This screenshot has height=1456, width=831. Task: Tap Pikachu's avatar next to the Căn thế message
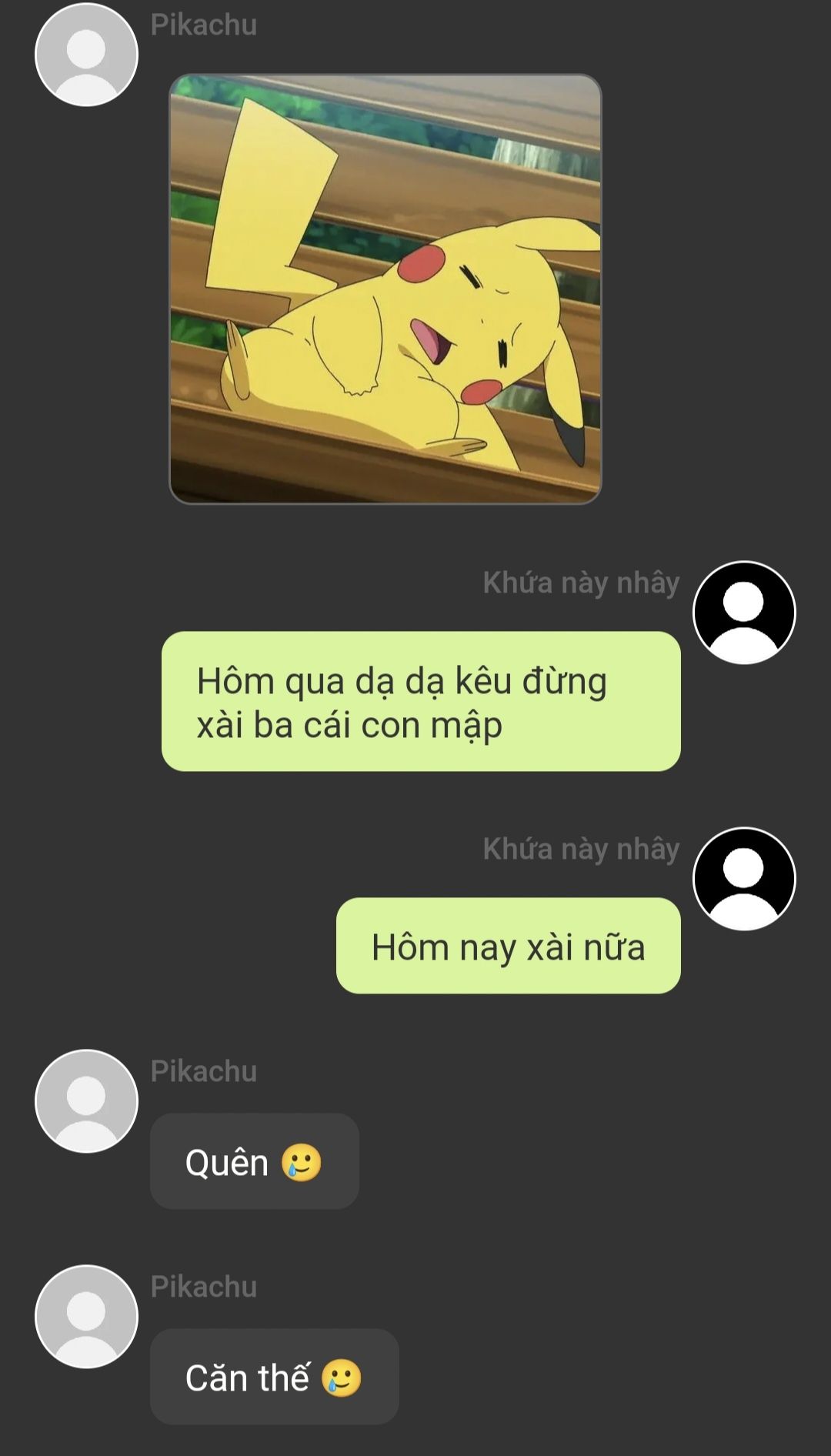point(86,1317)
